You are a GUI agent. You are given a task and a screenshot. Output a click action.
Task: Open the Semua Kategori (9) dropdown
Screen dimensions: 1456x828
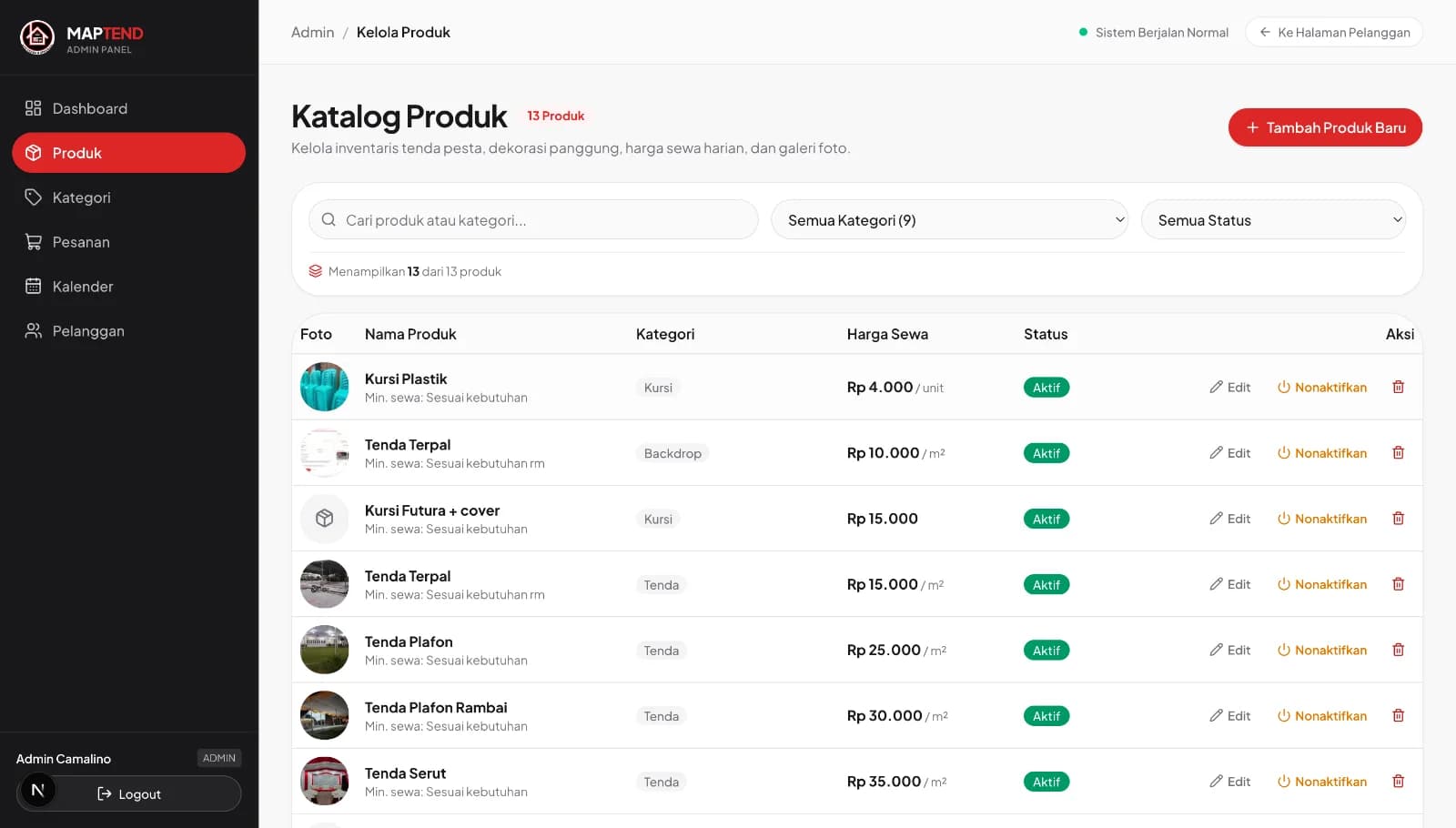coord(949,219)
